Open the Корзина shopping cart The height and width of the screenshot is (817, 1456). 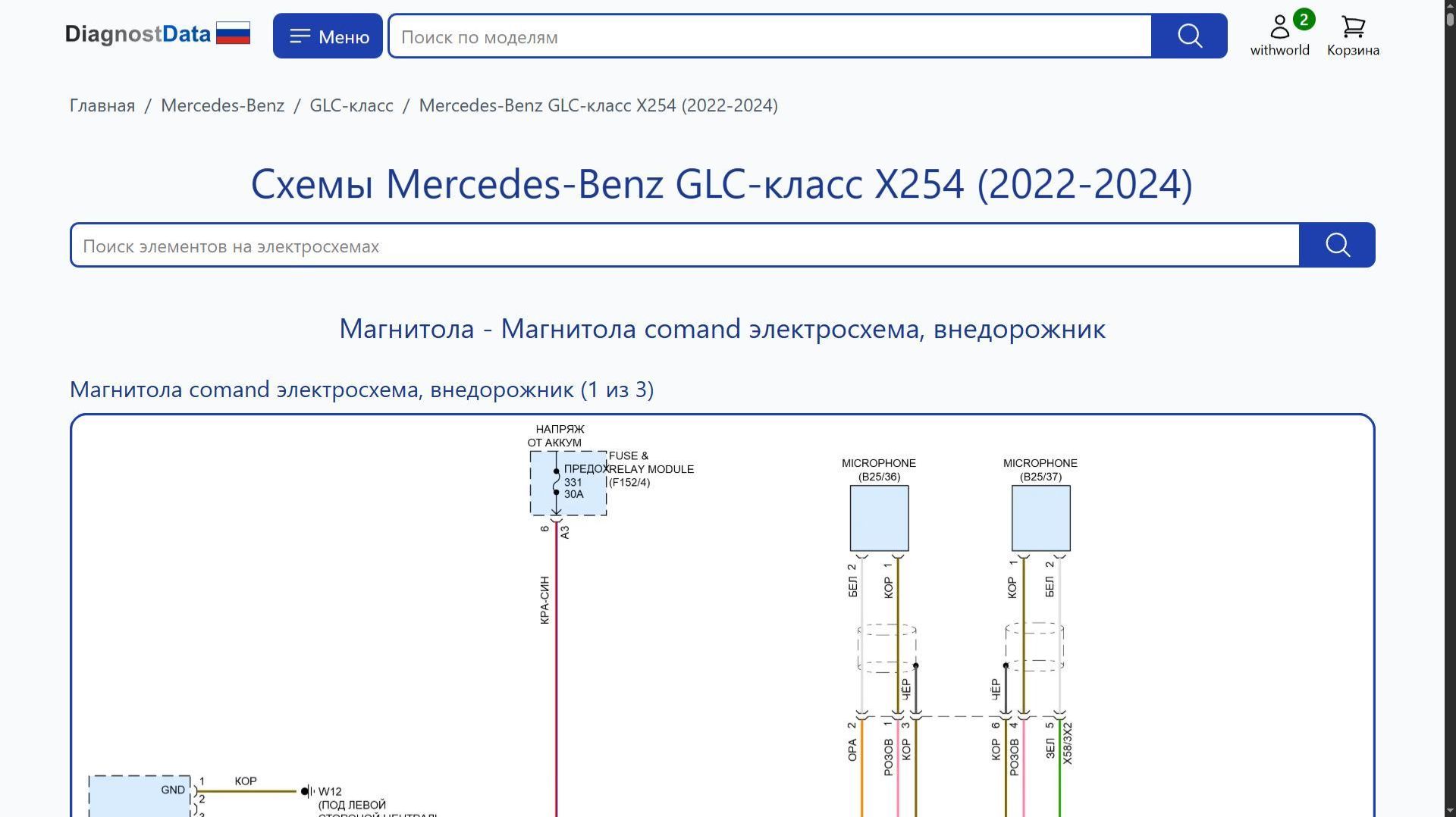point(1353,36)
